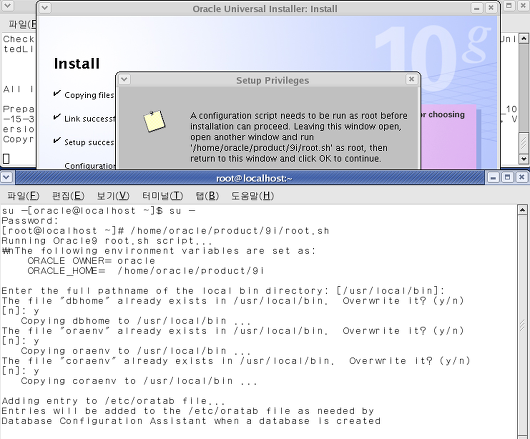This screenshot has height=439, width=530.
Task: Click scroll-down arrow of background terminal scrollbar
Action: point(524,158)
